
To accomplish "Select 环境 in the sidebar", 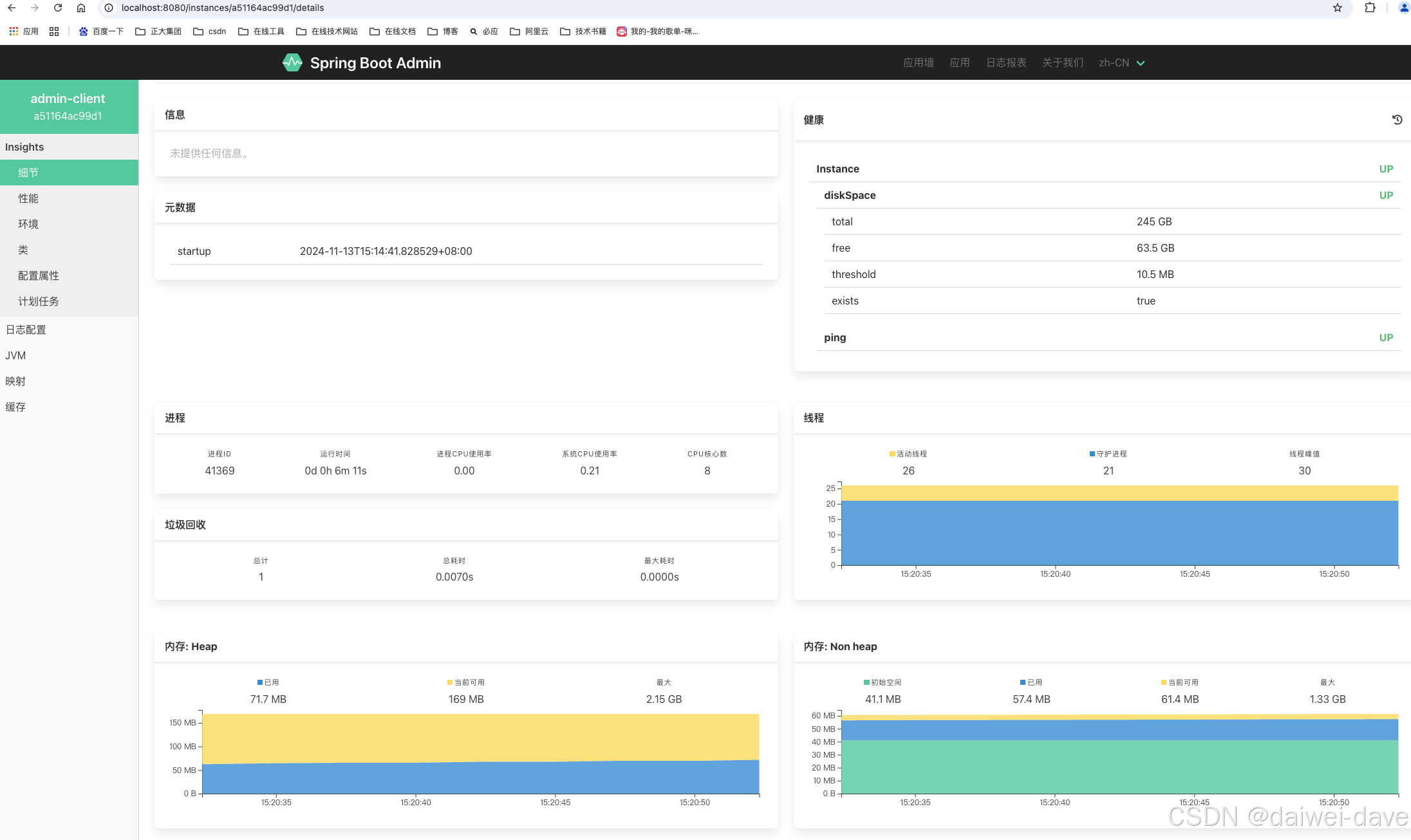I will pyautogui.click(x=69, y=224).
